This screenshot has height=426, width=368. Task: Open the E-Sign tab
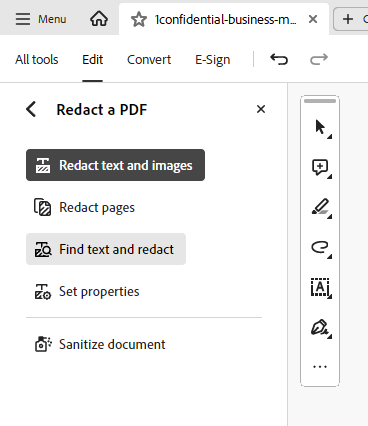[213, 60]
